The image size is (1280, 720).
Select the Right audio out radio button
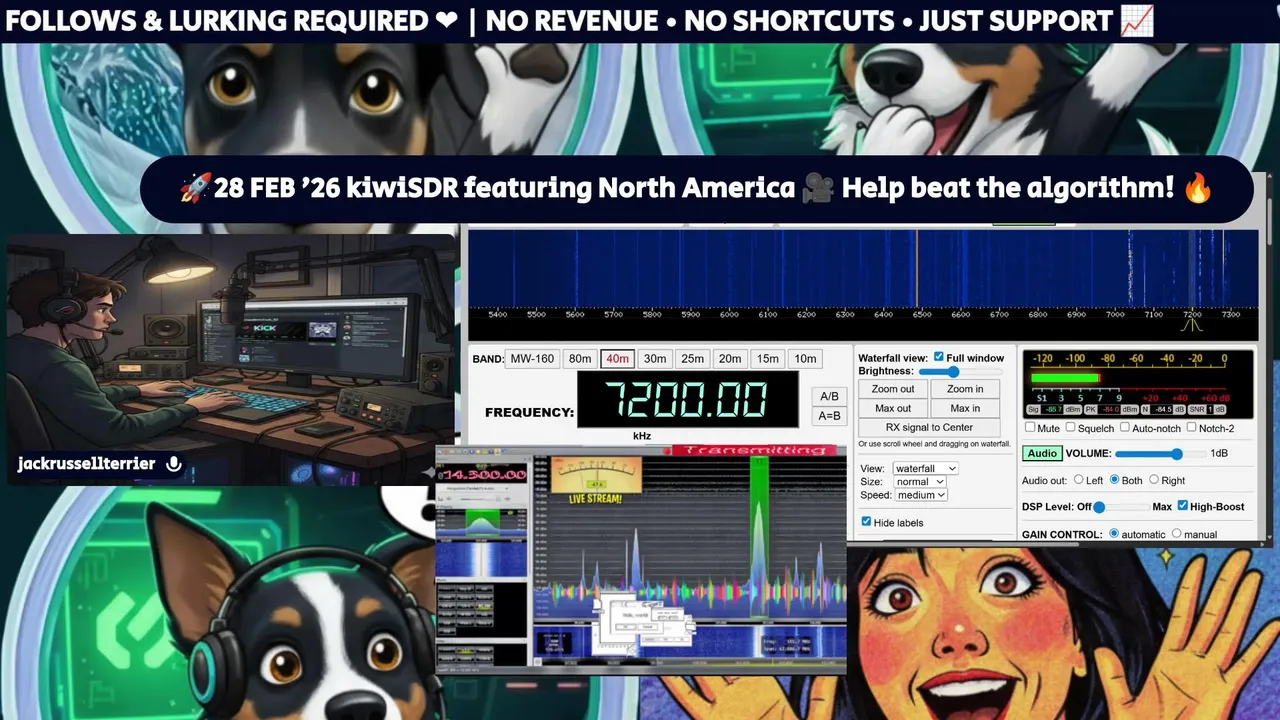(1153, 480)
